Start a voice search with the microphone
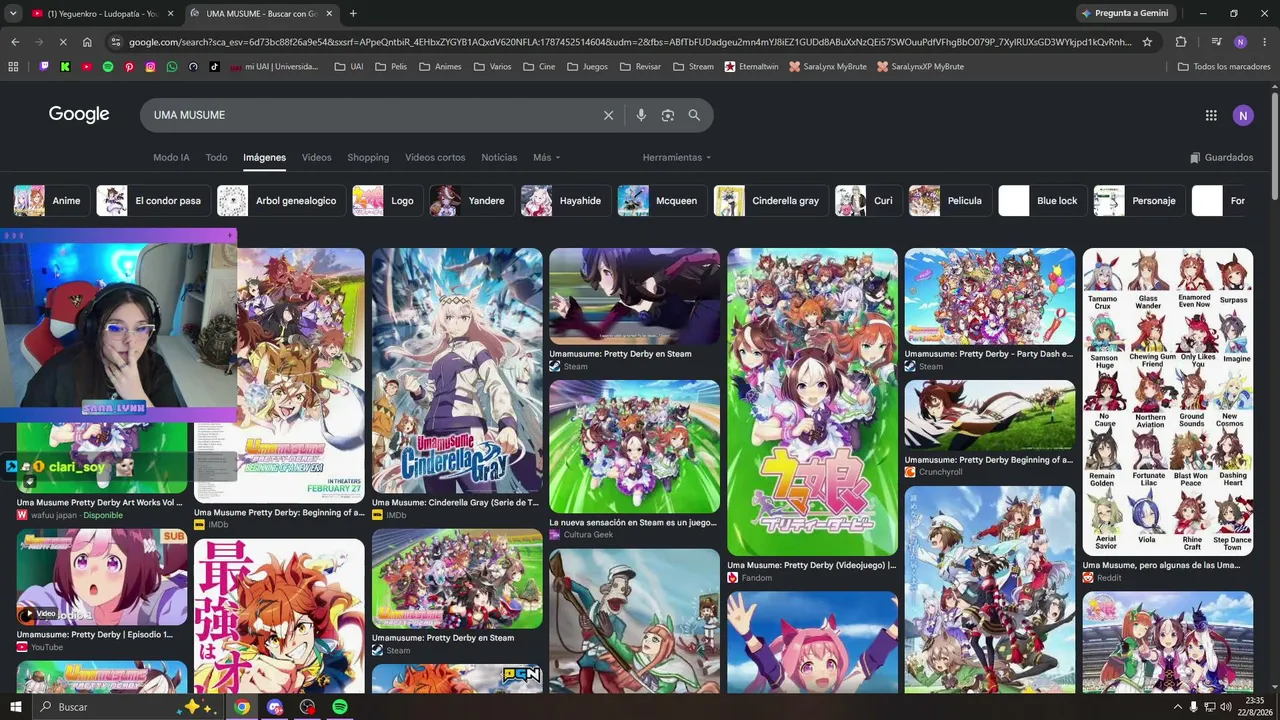This screenshot has width=1280, height=720. click(x=641, y=115)
